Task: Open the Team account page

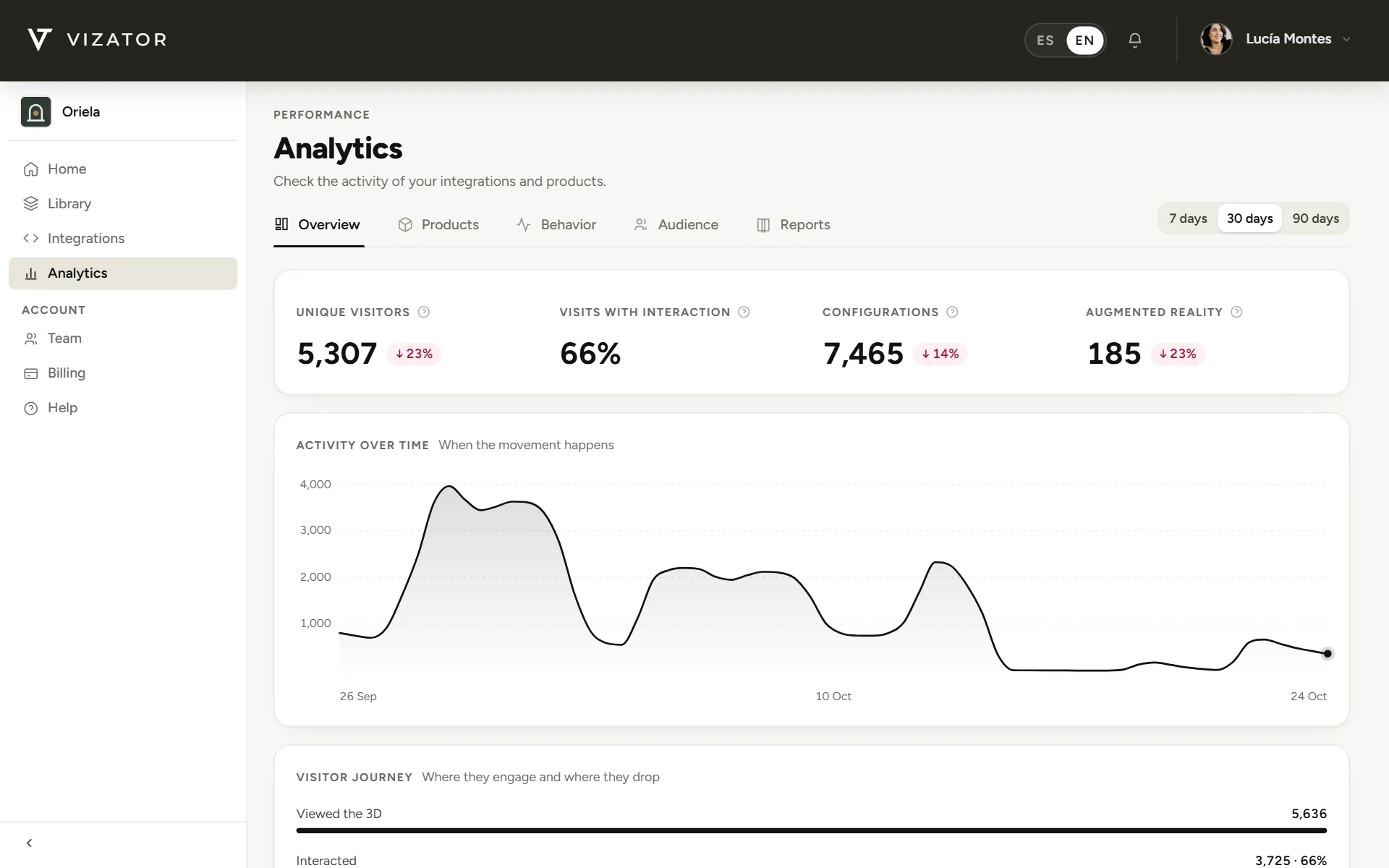Action: [123, 339]
